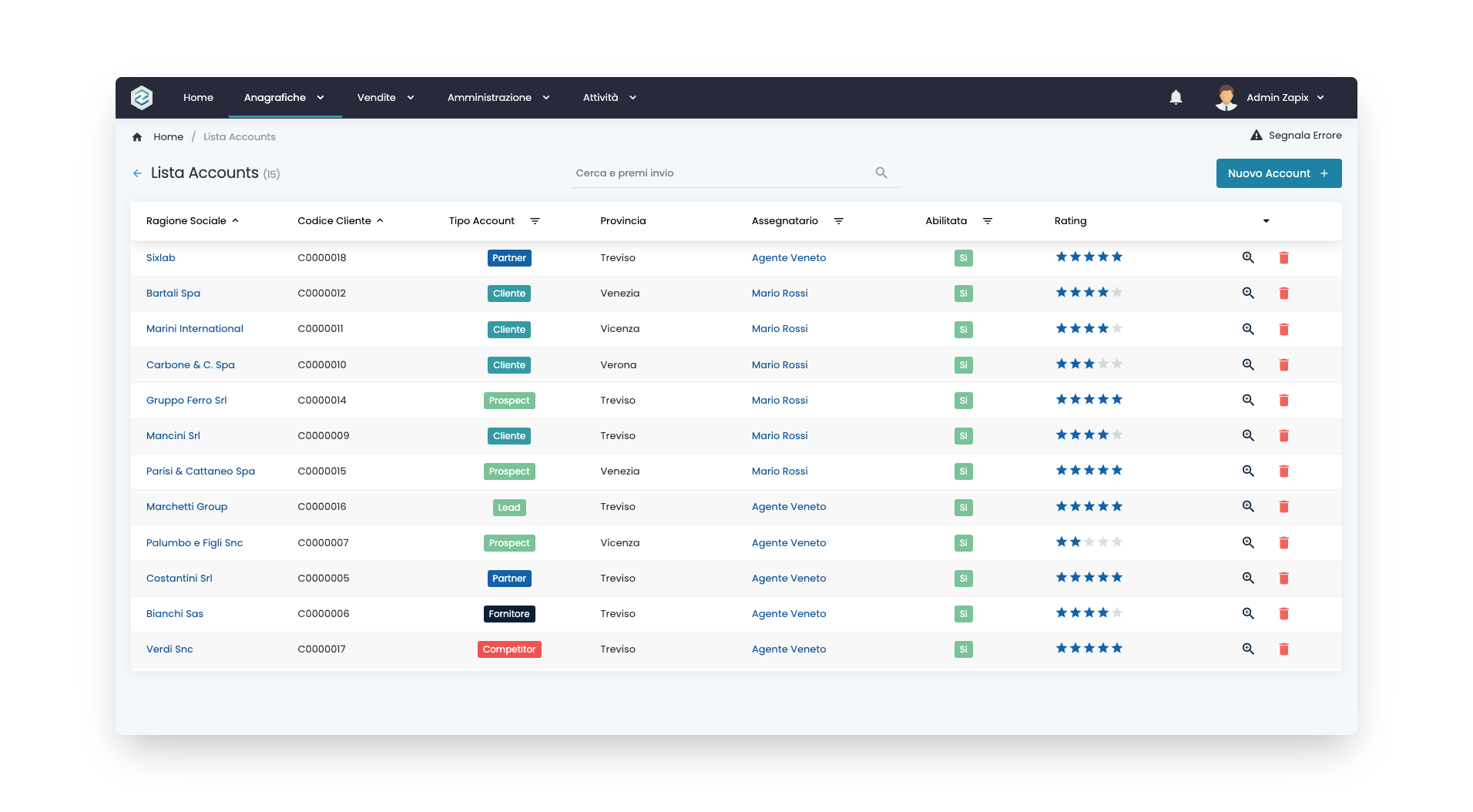Image resolution: width=1473 pixels, height=812 pixels.
Task: Click the Si badge in Verdi Snc row
Action: (963, 649)
